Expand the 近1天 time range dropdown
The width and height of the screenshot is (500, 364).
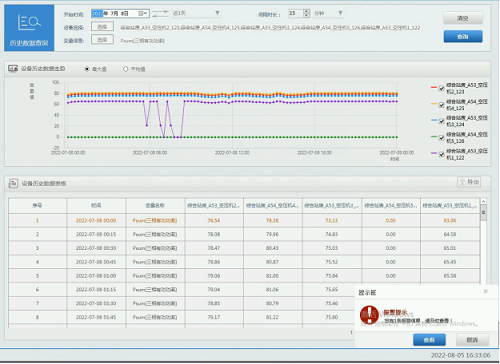[x=217, y=13]
